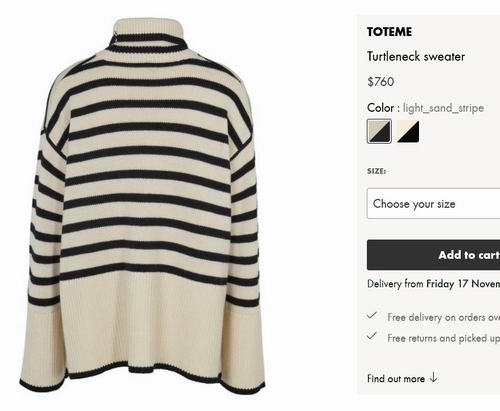Open the TOTEME brand page
The image size is (500, 411).
pyautogui.click(x=389, y=32)
